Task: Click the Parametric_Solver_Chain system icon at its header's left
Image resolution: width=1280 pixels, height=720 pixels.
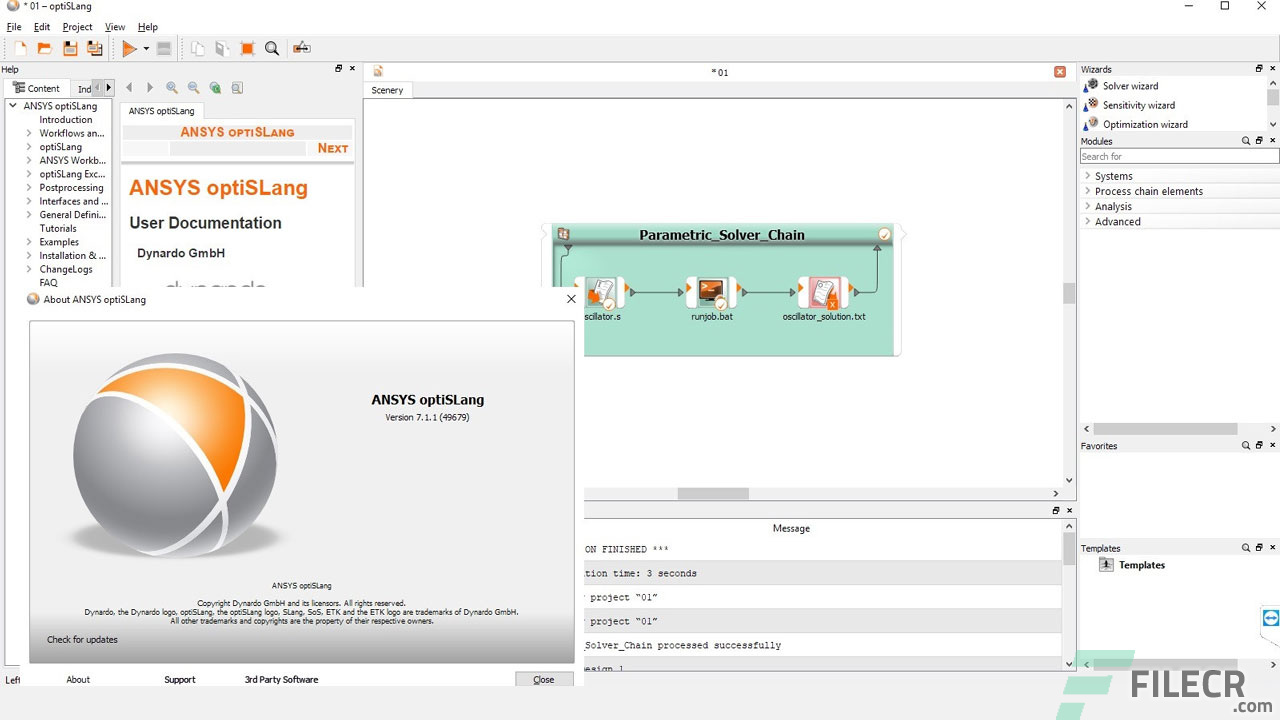Action: [563, 235]
